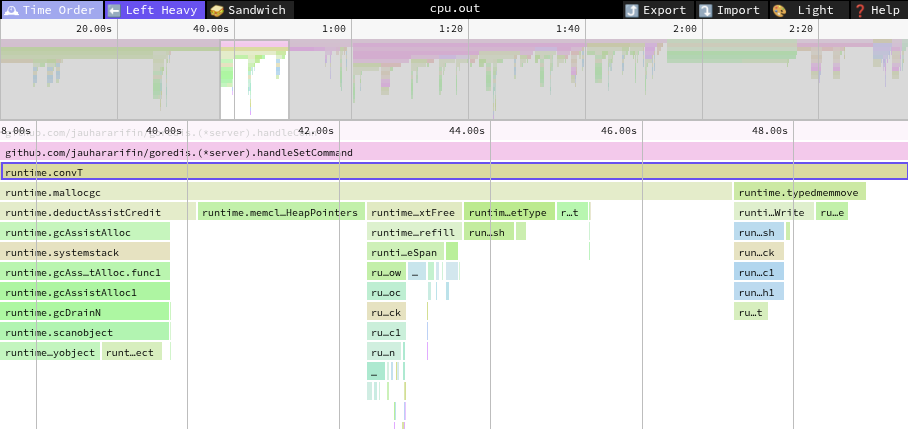
Task: Click the cpu.out profile title
Action: 454,10
